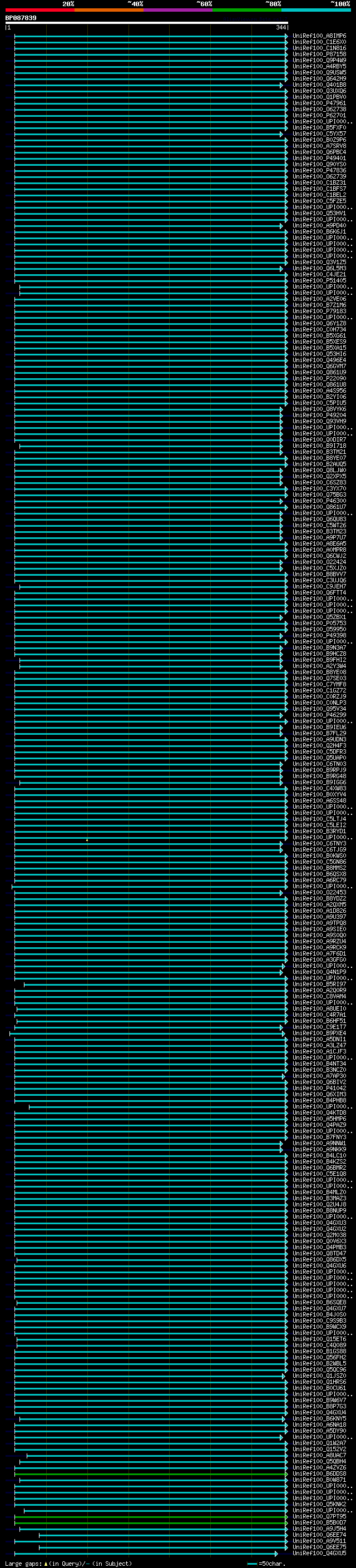This screenshot has height=1568, width=356.
Task: Click the UniRef100_Q5ZBX1 hit label
Action: [x=319, y=617]
